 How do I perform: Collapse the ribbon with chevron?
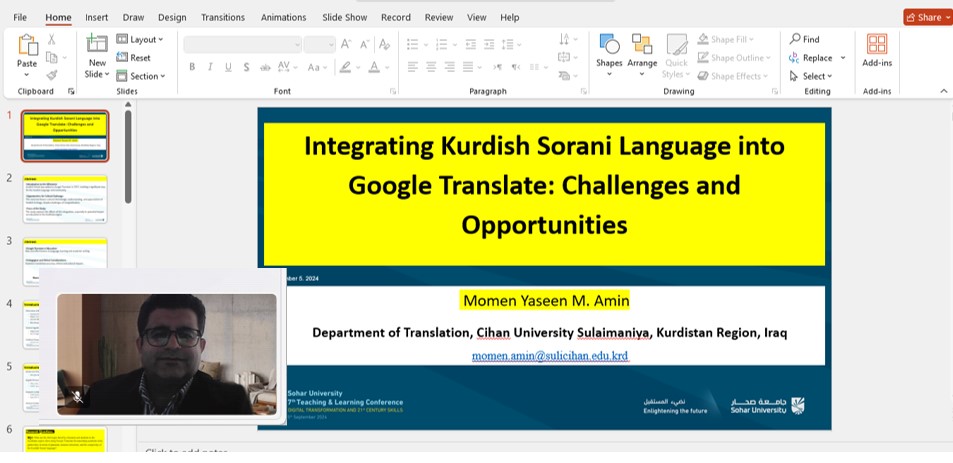coord(943,91)
